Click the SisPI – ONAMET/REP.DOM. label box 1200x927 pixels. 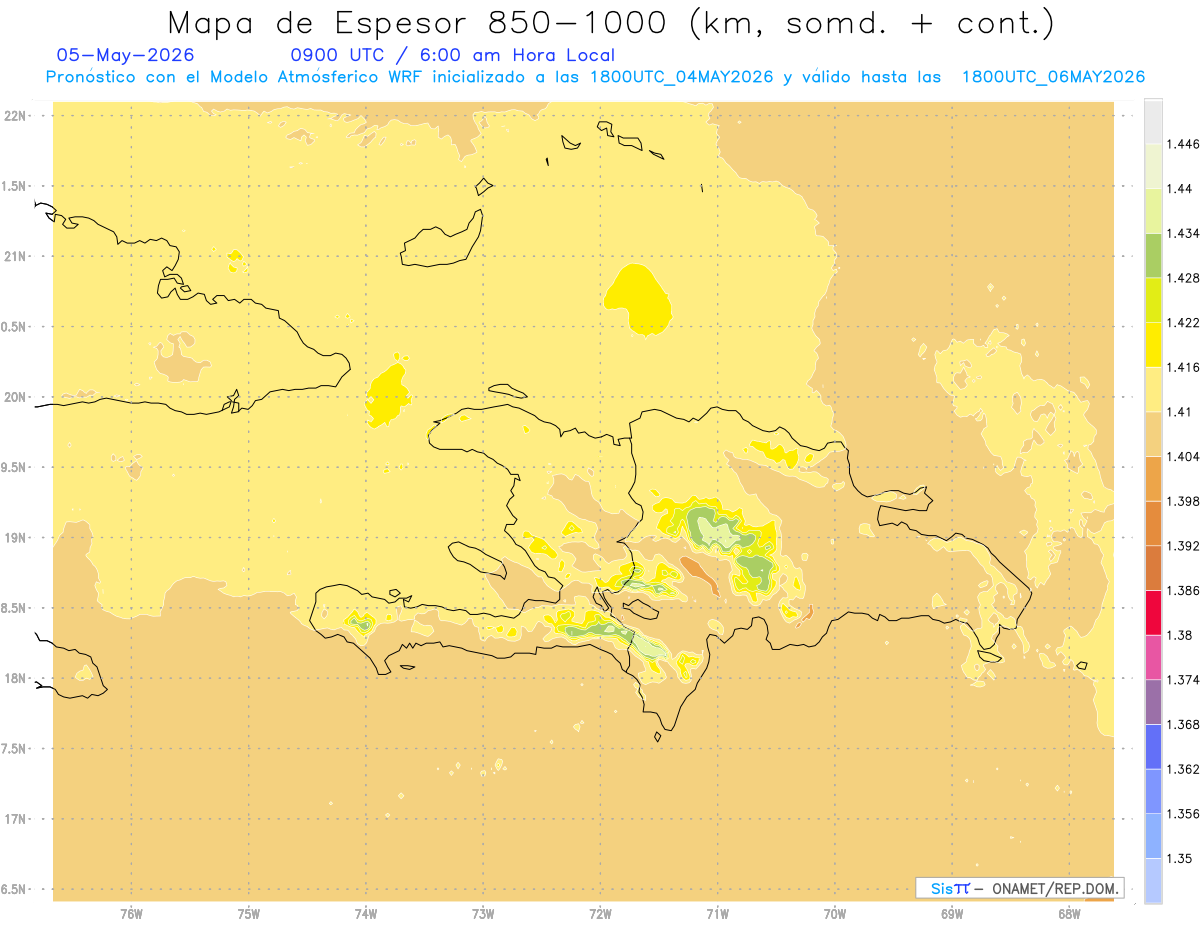[x=1020, y=888]
